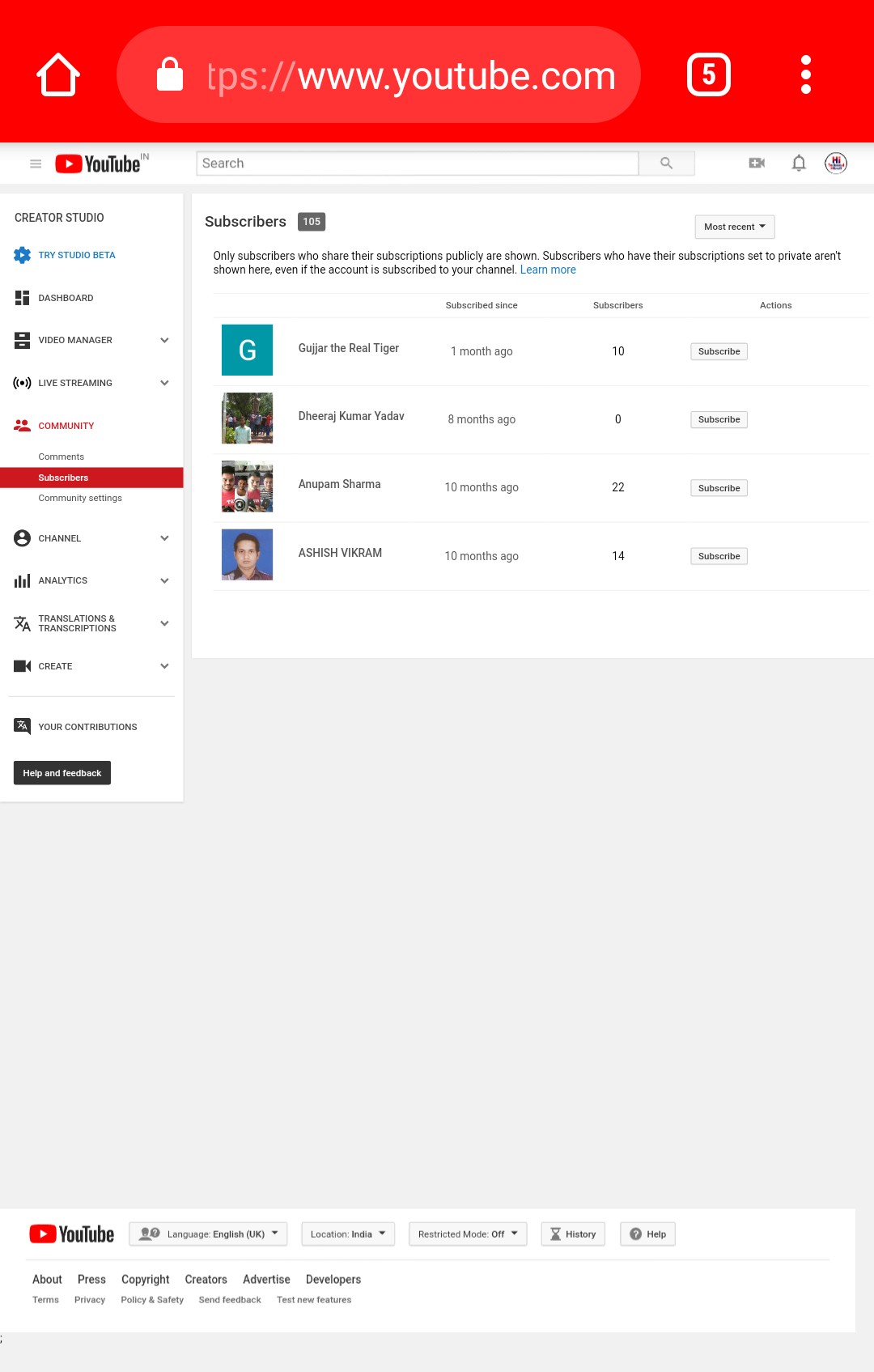Screen dimensions: 874x1372
Task: Click the footer YouTube logo
Action: [72, 1234]
